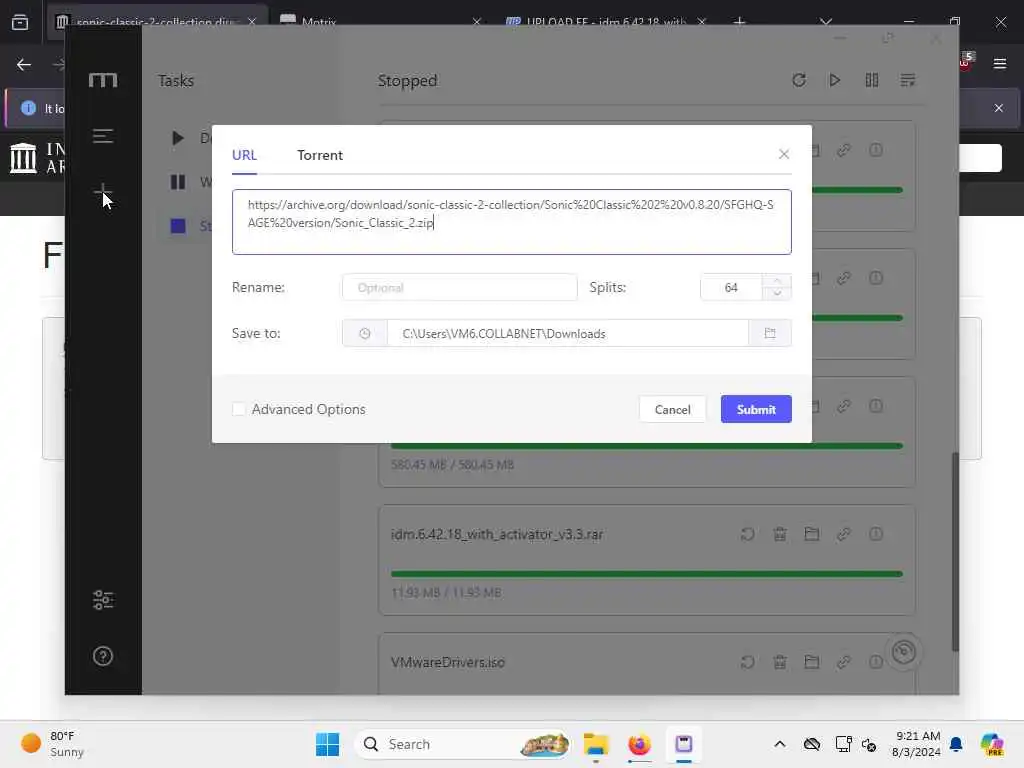Restart the idm.6.42.18 rar task
This screenshot has width=1024, height=768.
(x=747, y=534)
